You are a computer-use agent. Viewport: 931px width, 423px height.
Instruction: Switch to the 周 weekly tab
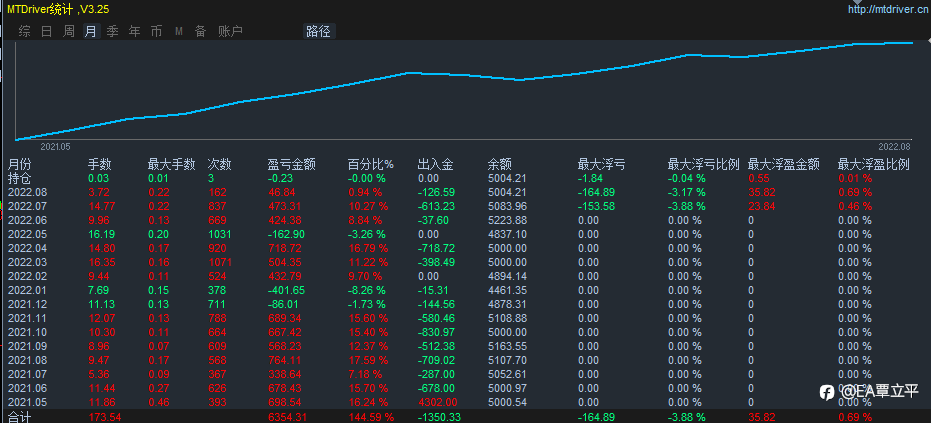tap(69, 31)
